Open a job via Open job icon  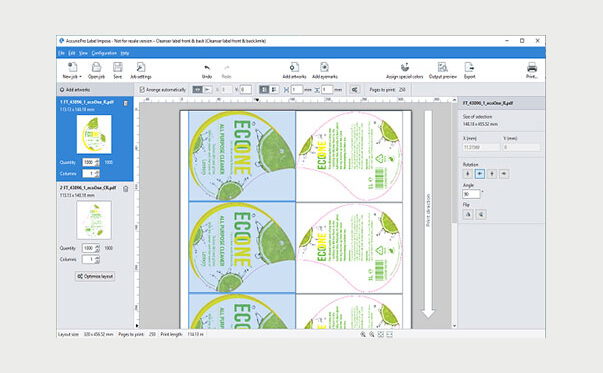click(96, 67)
